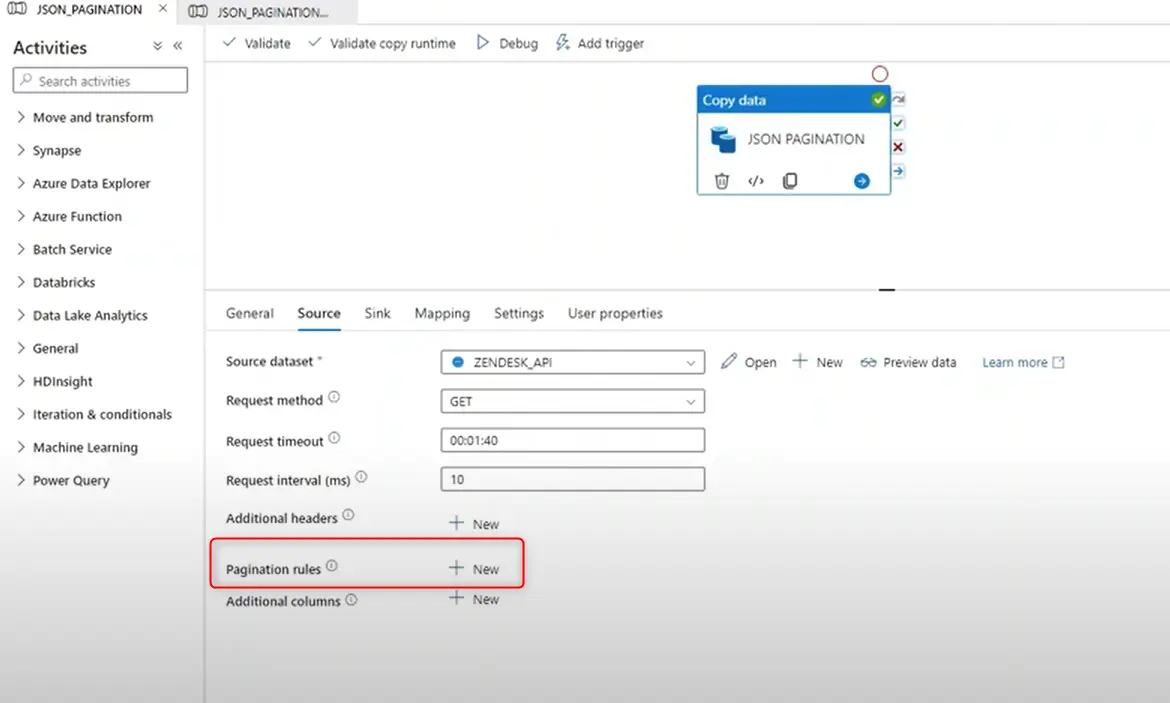This screenshot has height=703, width=1170.
Task: Open the Source dataset dropdown
Action: (572, 362)
